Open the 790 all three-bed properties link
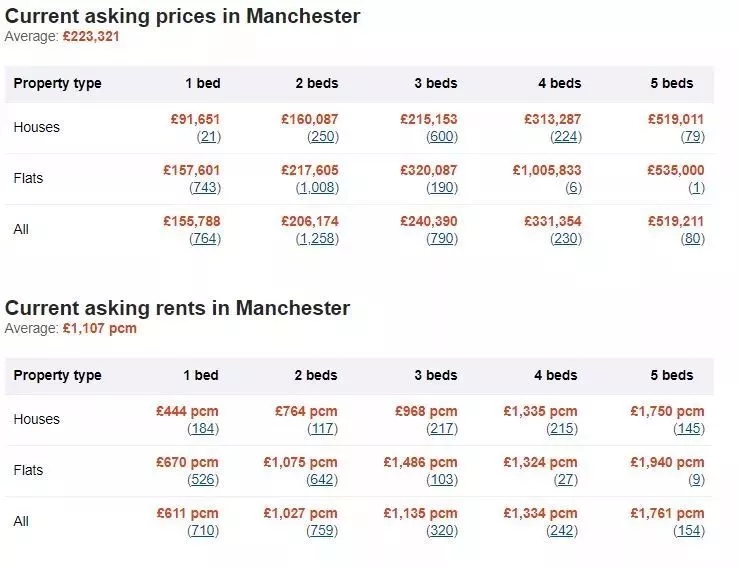Image resolution: width=739 pixels, height=568 pixels. (442, 239)
